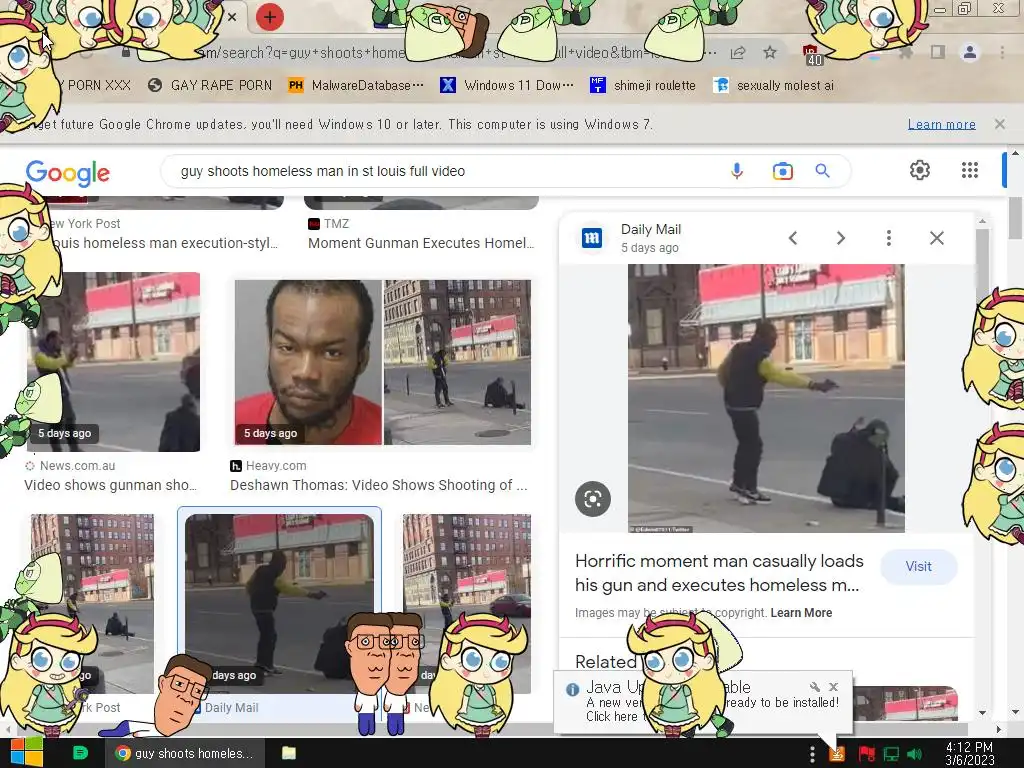Show previous image in preview panel
This screenshot has width=1024, height=768.
(793, 238)
